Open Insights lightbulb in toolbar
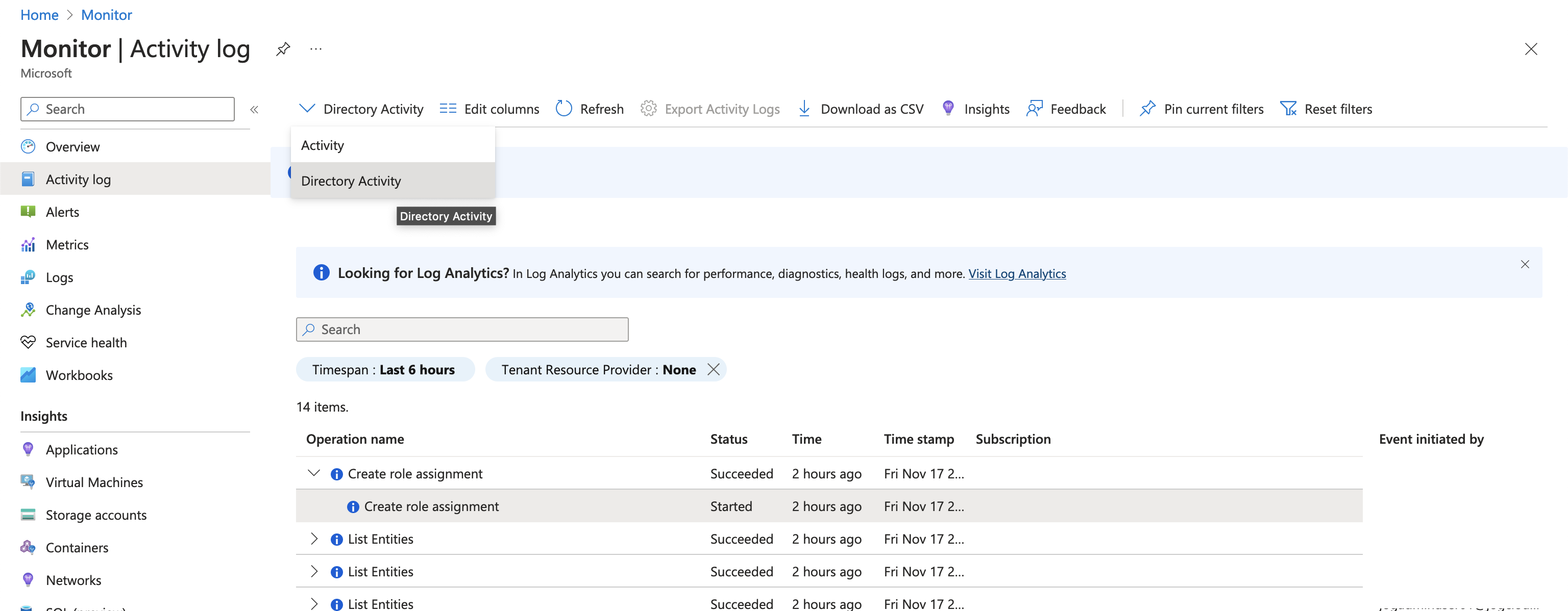Screen dimensions: 1568x611 (x=948, y=109)
